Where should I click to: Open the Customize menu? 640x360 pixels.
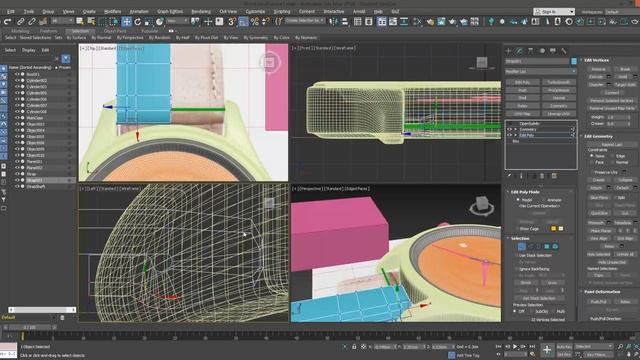[x=255, y=11]
